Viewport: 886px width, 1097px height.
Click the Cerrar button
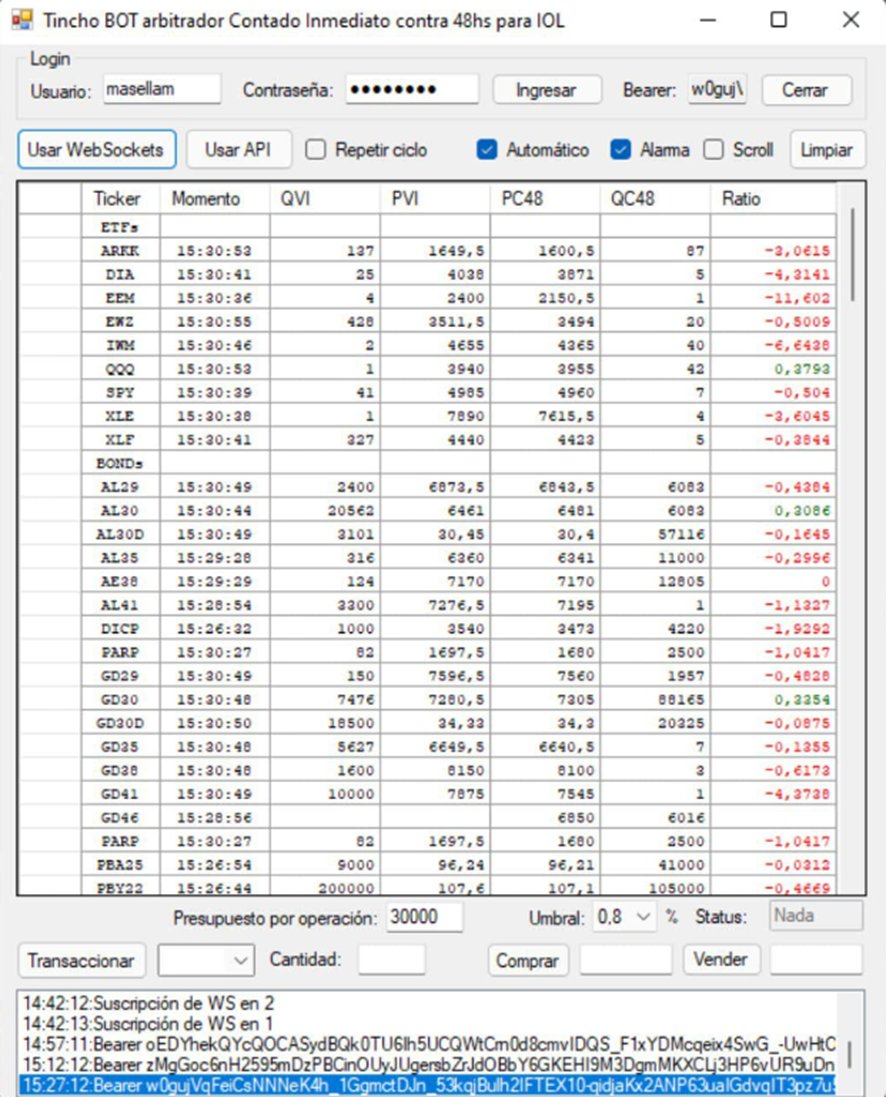(x=806, y=90)
